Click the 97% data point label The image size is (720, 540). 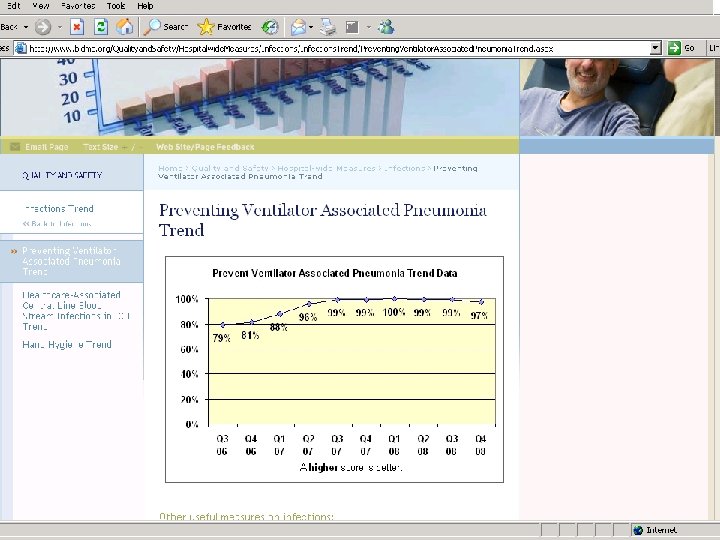click(479, 315)
